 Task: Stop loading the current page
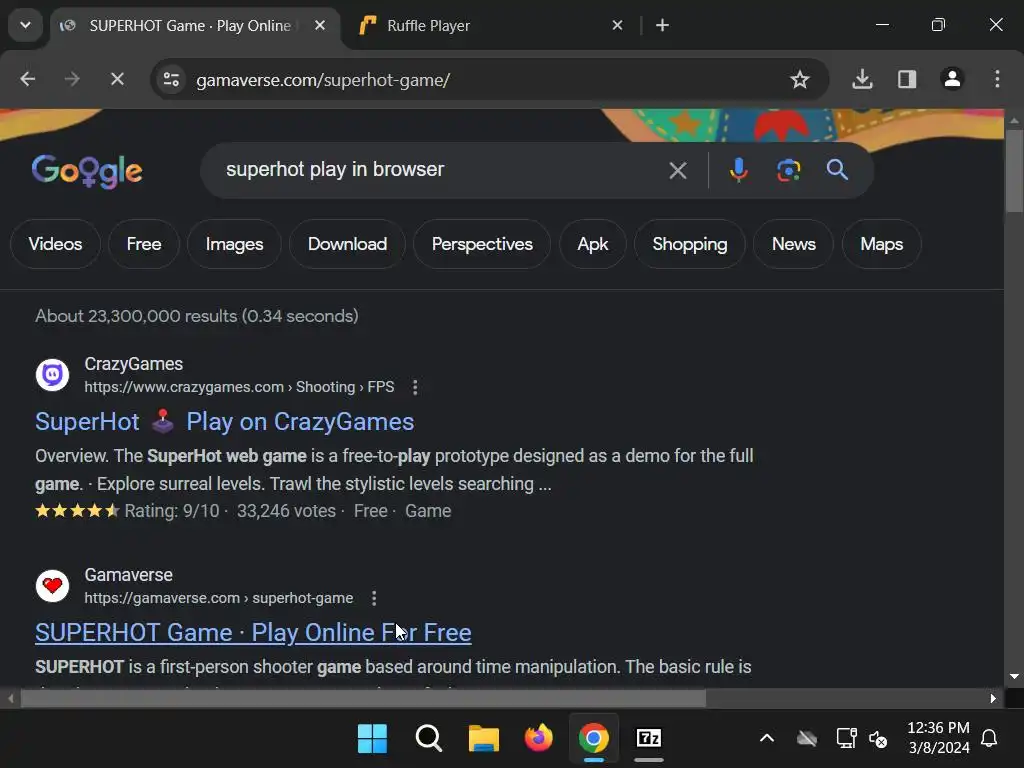coord(117,80)
